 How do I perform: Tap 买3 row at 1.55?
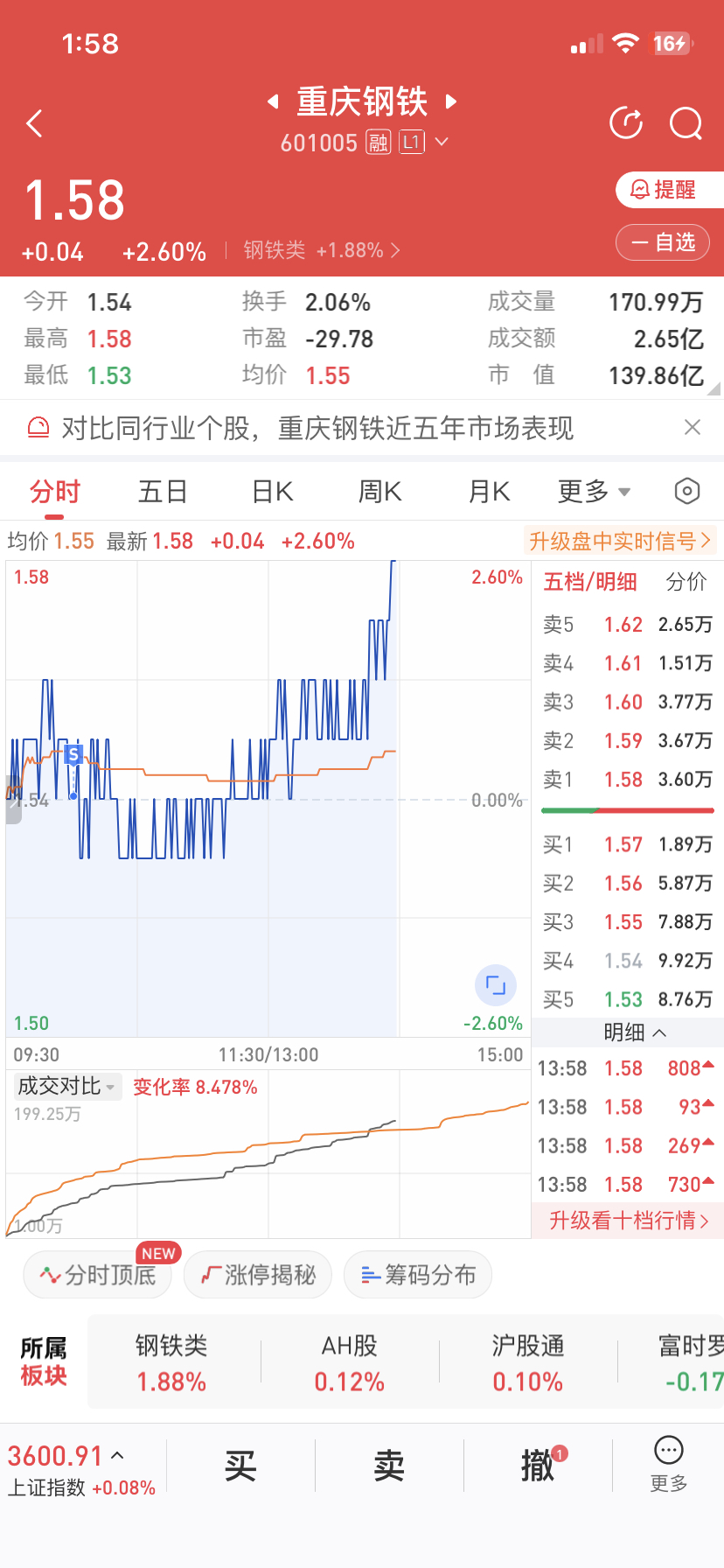click(x=628, y=922)
